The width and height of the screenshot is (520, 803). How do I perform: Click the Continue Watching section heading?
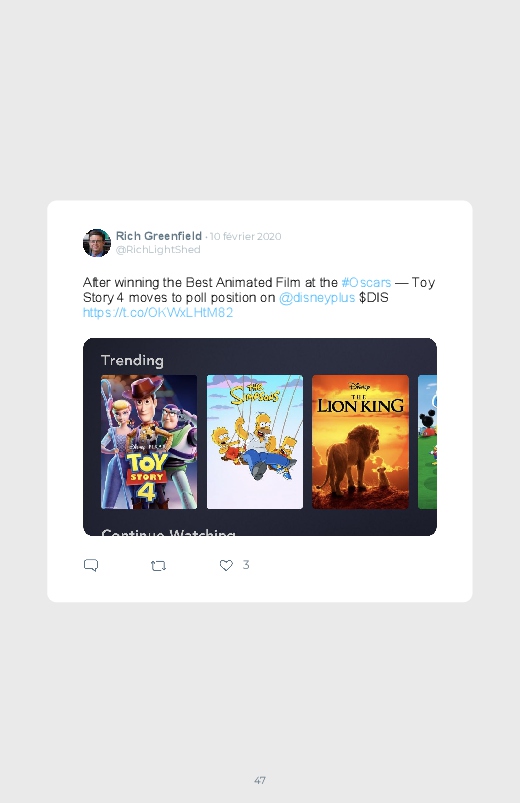(169, 533)
